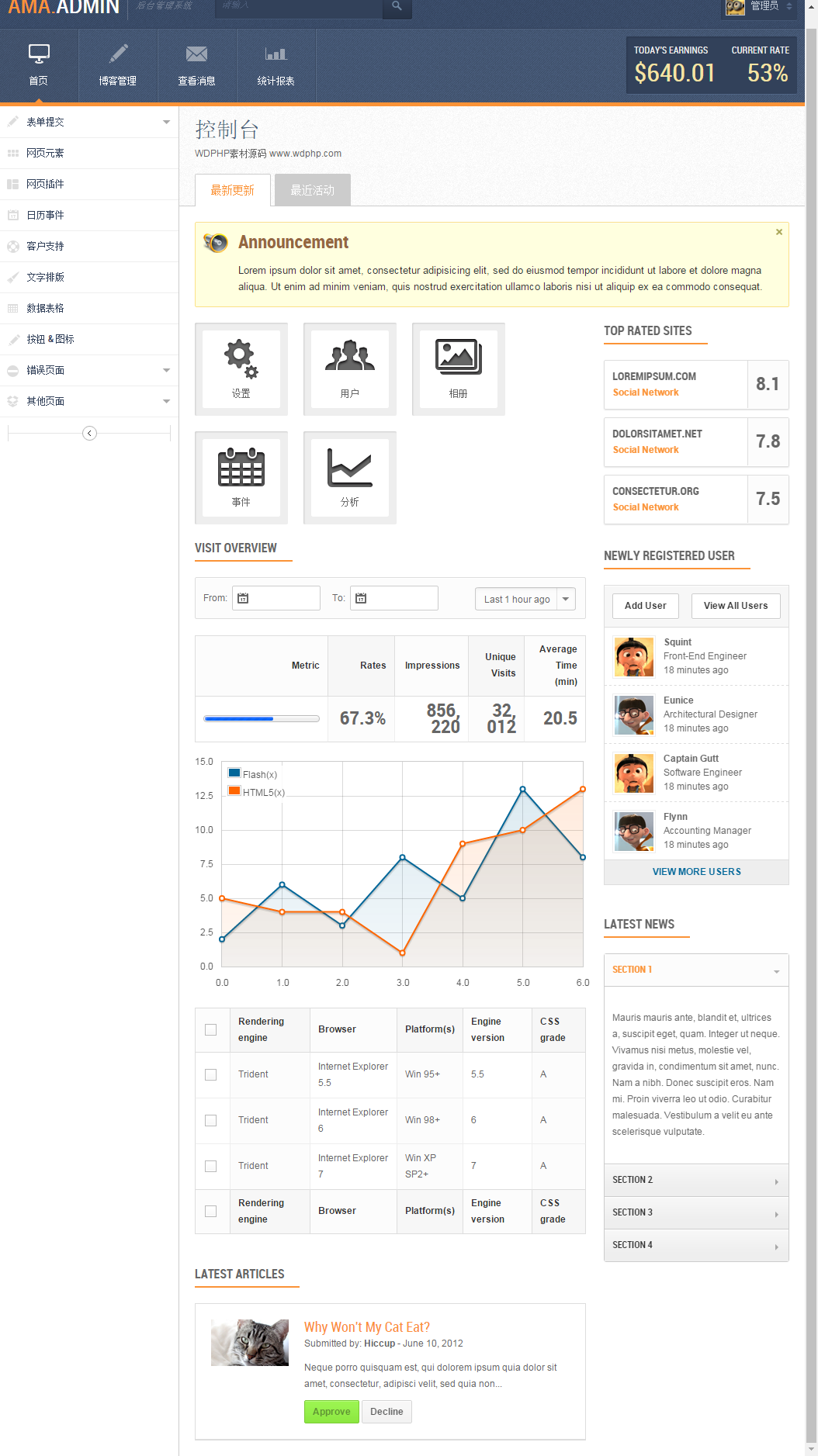Select 数据表格 in the sidebar menu
Image resolution: width=818 pixels, height=1456 pixels.
click(x=46, y=308)
